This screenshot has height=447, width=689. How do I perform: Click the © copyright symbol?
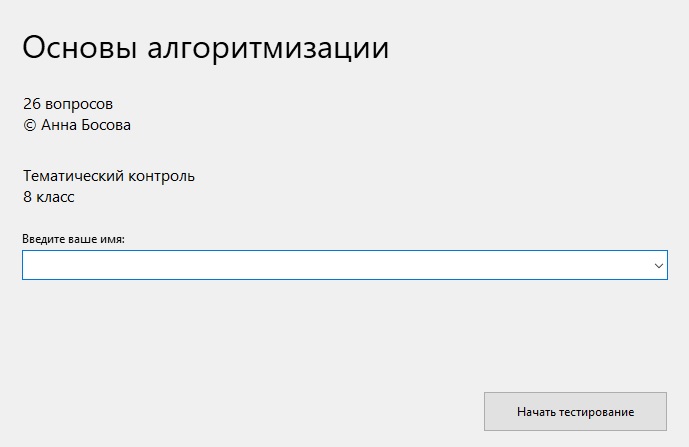click(29, 126)
